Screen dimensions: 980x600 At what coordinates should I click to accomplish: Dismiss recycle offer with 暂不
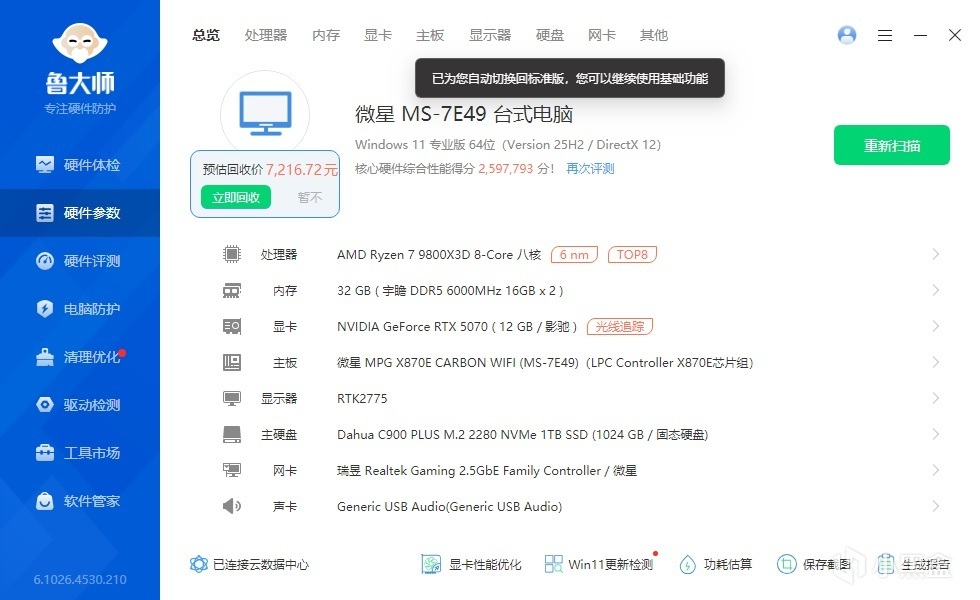click(310, 198)
